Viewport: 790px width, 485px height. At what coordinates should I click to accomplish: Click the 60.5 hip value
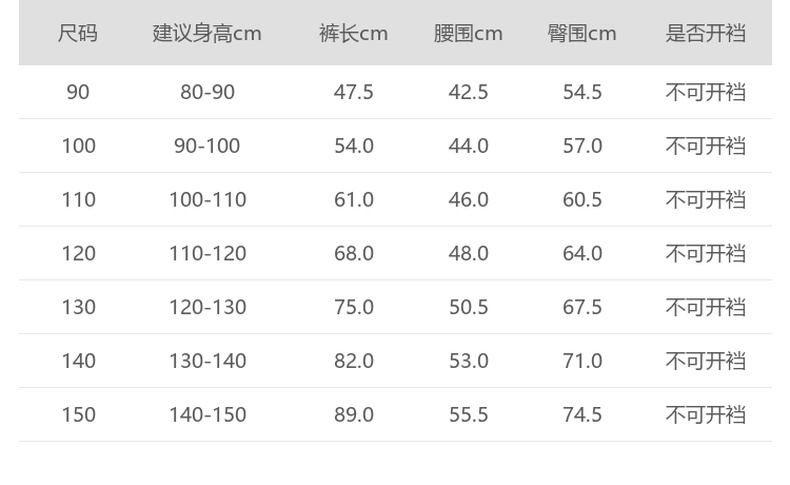pyautogui.click(x=582, y=200)
